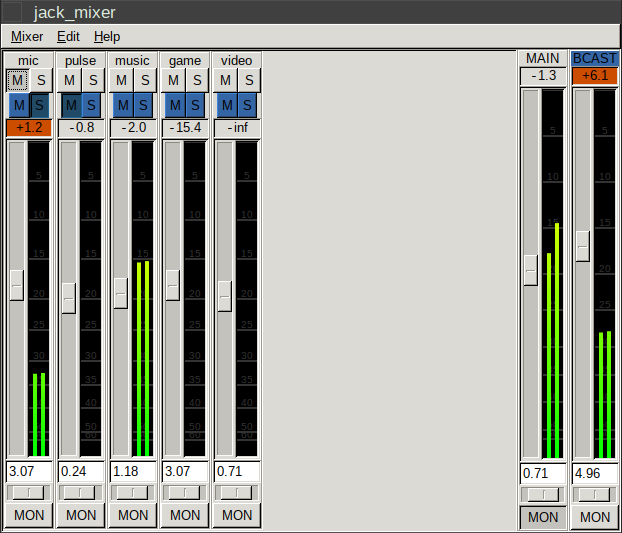622x533 pixels.
Task: Toggle solo (S) on mic channel
Action: (41, 81)
